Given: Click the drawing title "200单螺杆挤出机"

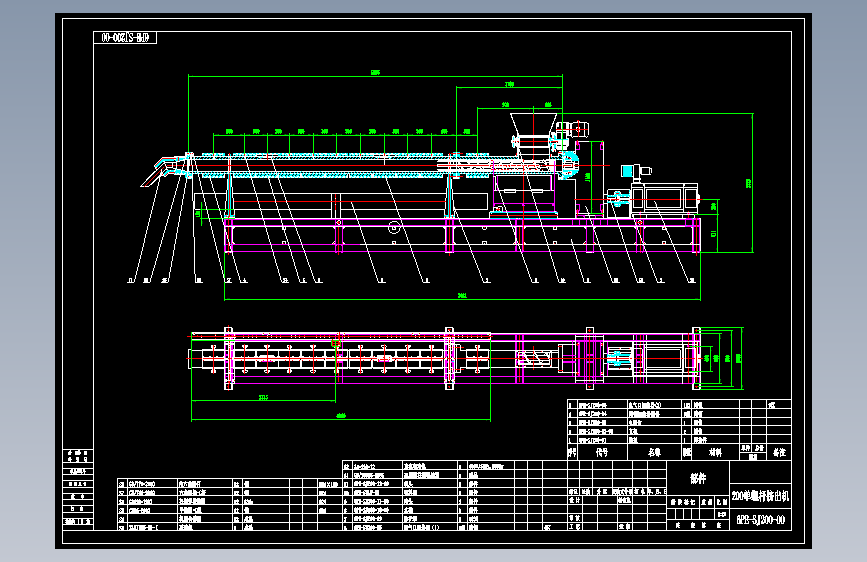Looking at the screenshot, I should 760,496.
